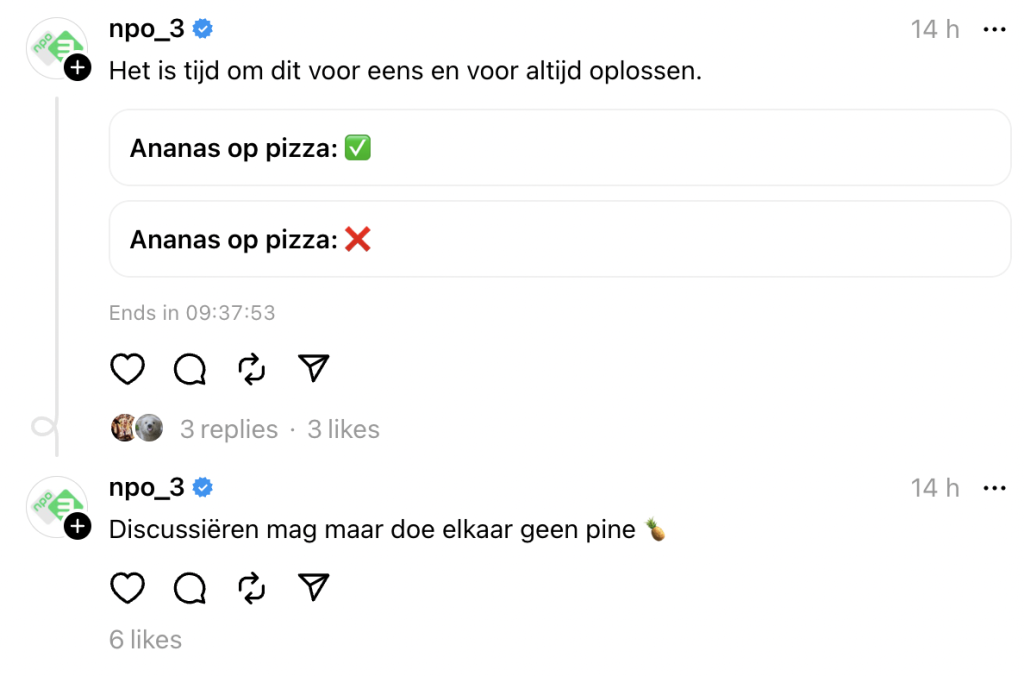The image size is (1024, 676).
Task: Show who gave 6 likes
Action: [x=145, y=639]
